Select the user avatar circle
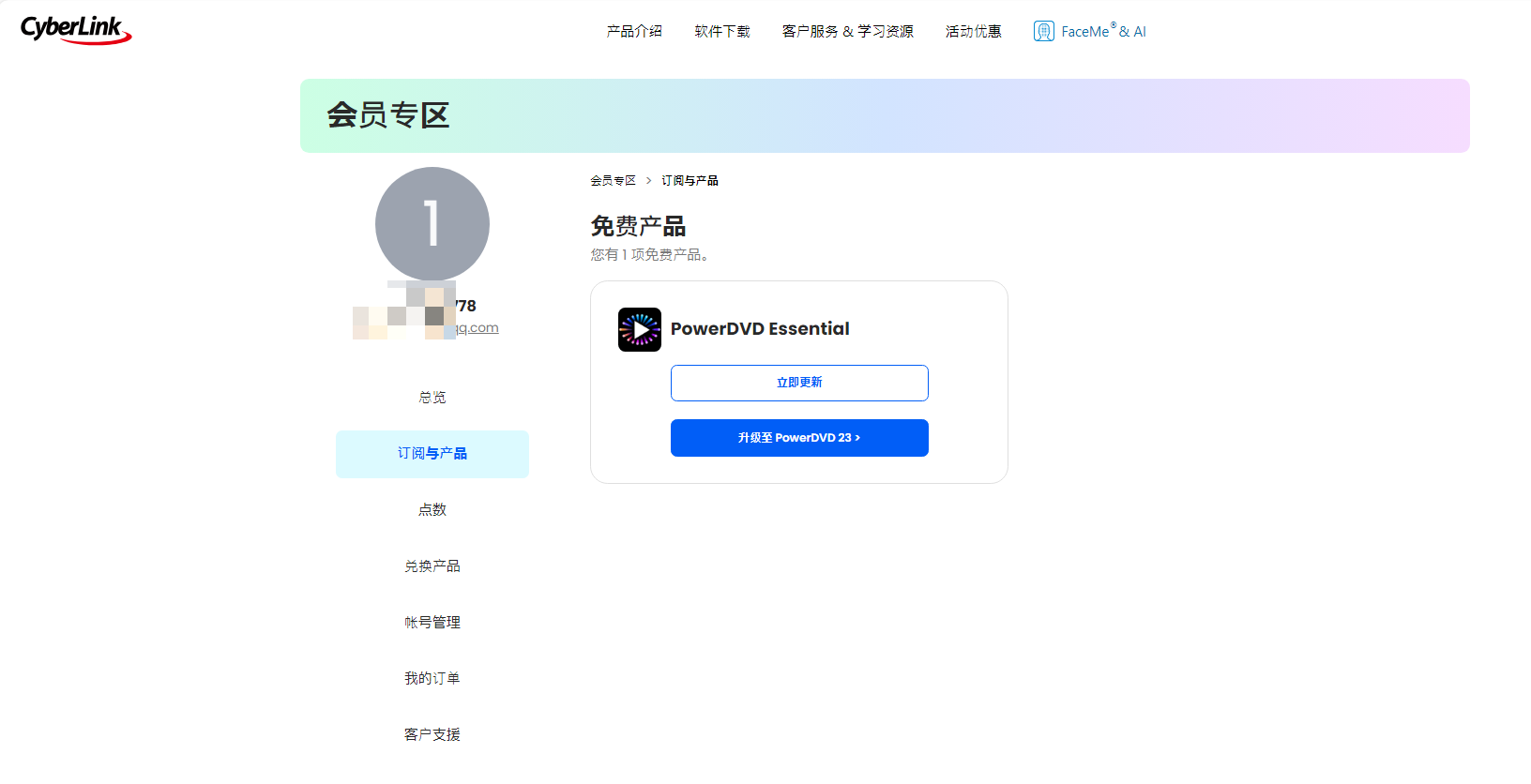 (x=432, y=224)
